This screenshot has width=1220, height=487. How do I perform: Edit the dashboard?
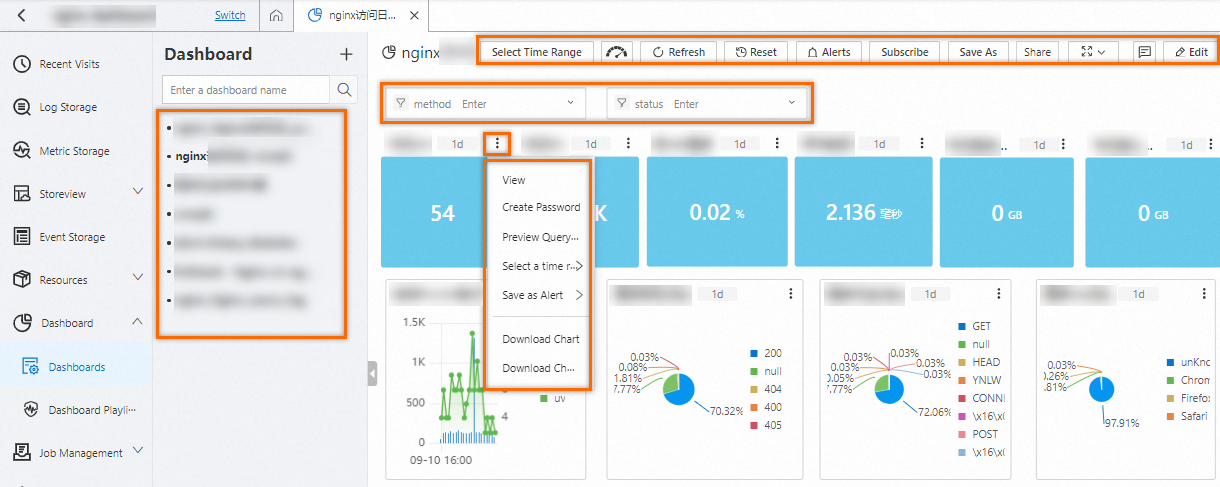1191,52
